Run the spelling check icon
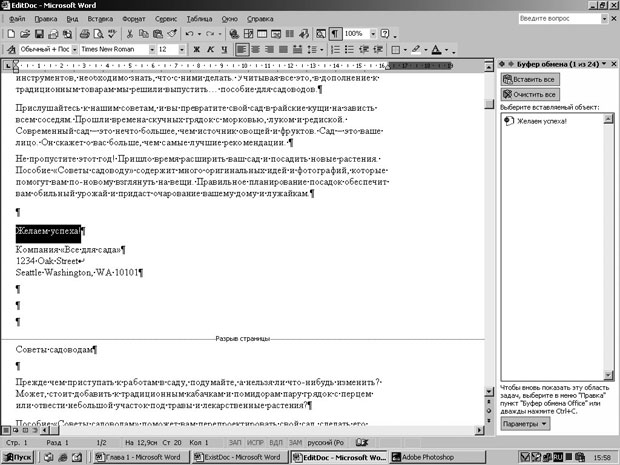 point(112,34)
